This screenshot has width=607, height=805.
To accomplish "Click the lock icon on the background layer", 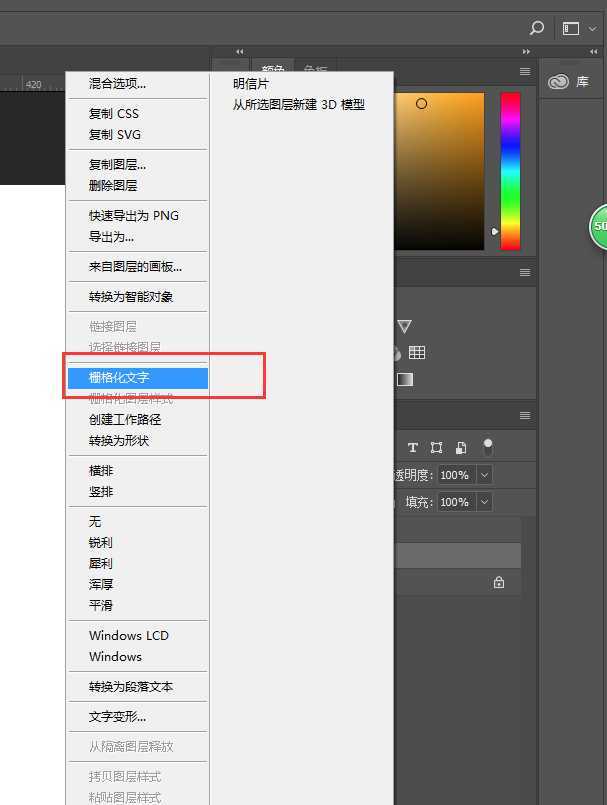I will pos(499,582).
